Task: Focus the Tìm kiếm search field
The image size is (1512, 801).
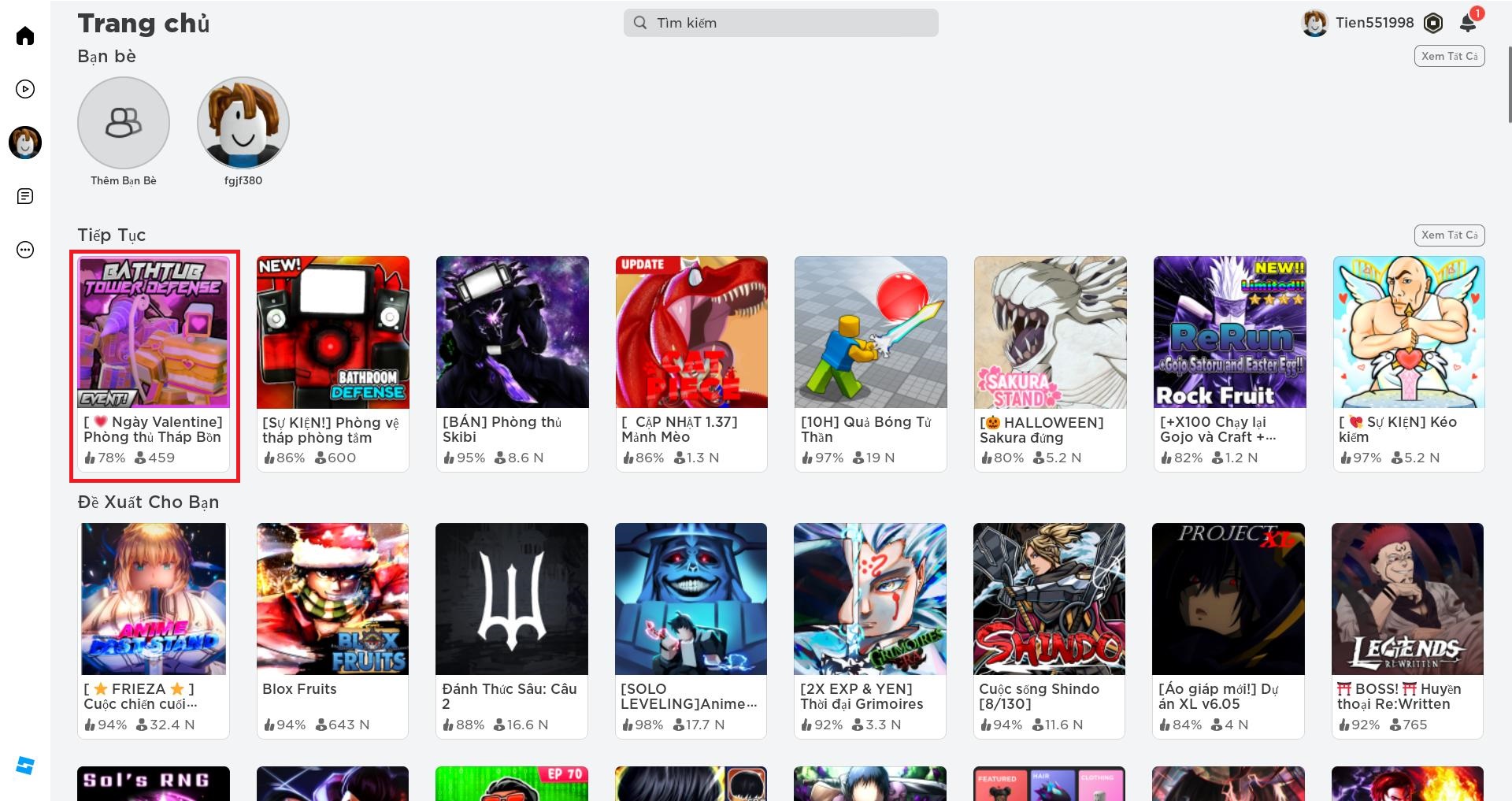Action: pyautogui.click(x=781, y=23)
